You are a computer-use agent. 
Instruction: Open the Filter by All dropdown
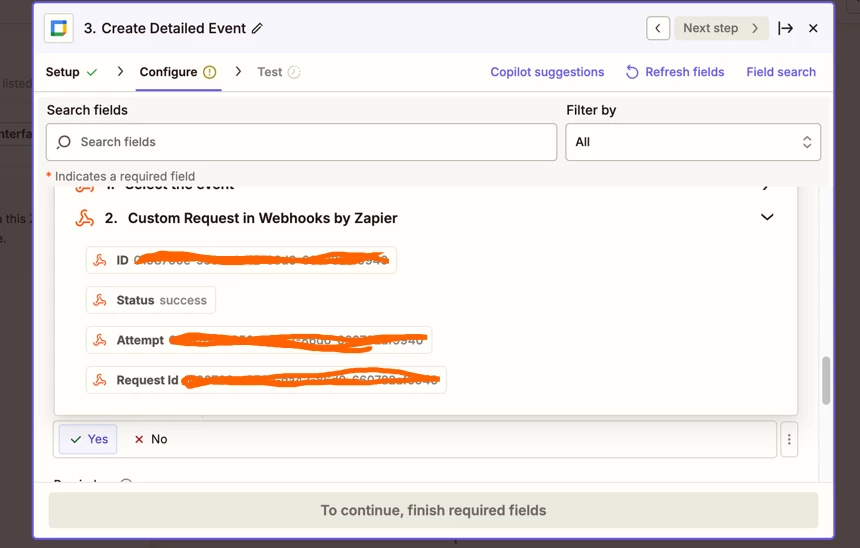click(x=693, y=142)
